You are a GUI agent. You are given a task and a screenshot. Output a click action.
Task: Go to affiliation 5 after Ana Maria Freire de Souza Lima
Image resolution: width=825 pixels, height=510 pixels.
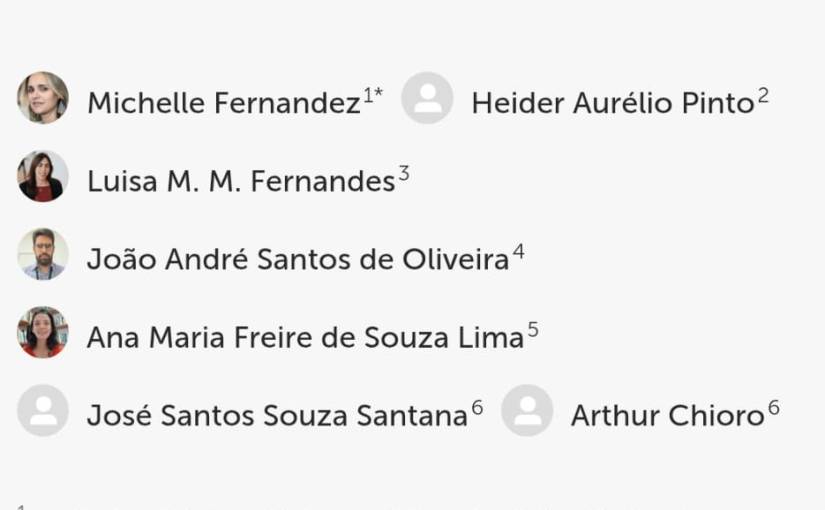tap(533, 330)
